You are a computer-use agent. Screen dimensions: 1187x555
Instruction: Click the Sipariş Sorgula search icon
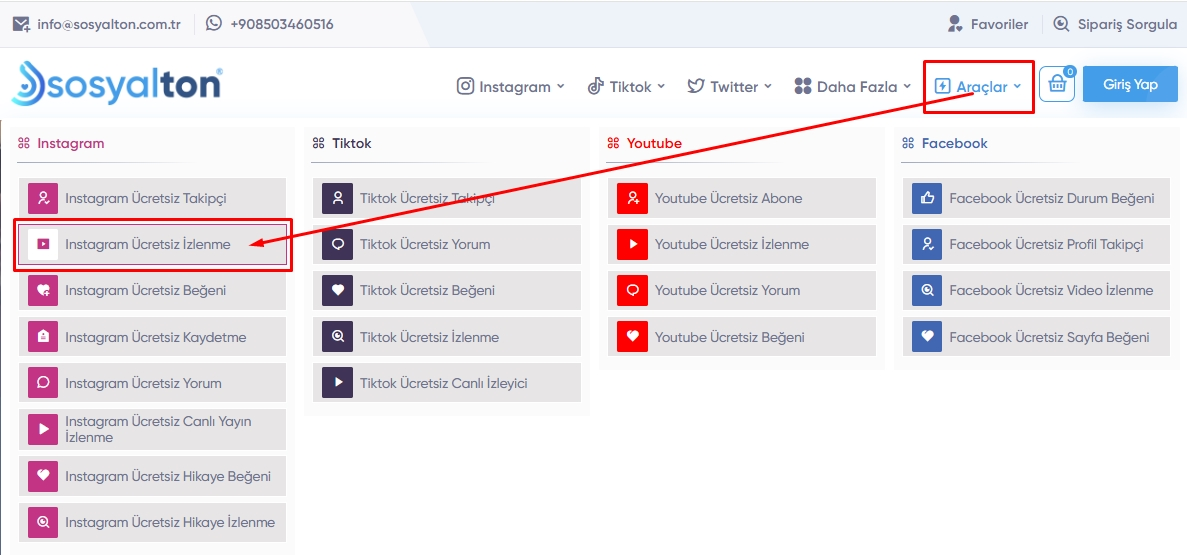(x=1062, y=24)
